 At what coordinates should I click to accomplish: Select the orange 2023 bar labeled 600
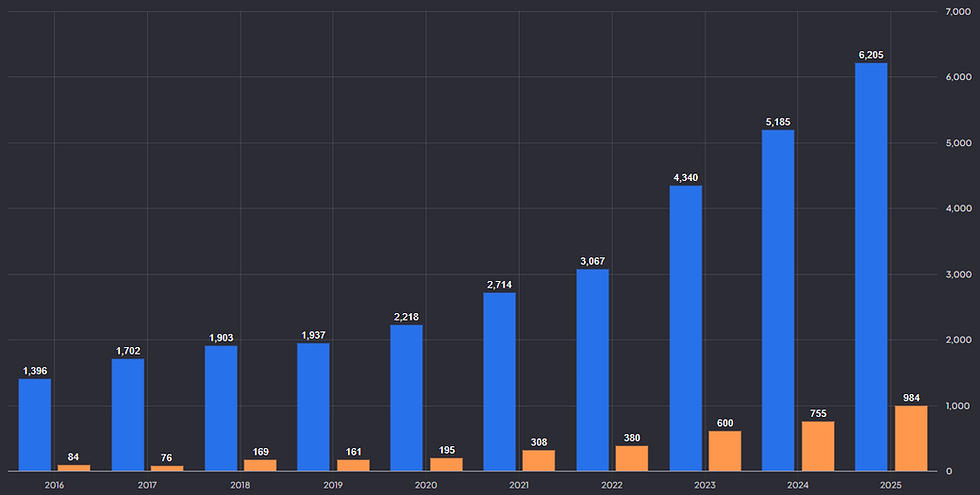[x=725, y=451]
